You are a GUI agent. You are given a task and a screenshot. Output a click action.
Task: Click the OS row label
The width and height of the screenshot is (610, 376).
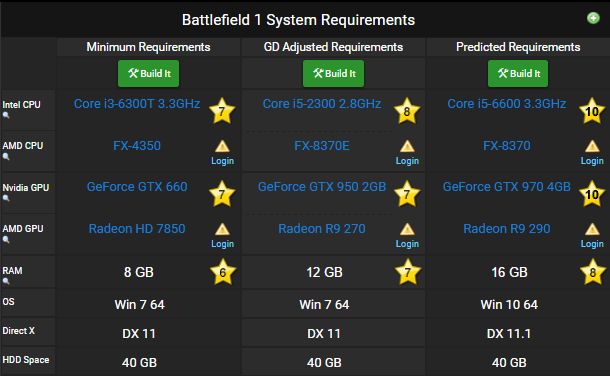point(8,302)
